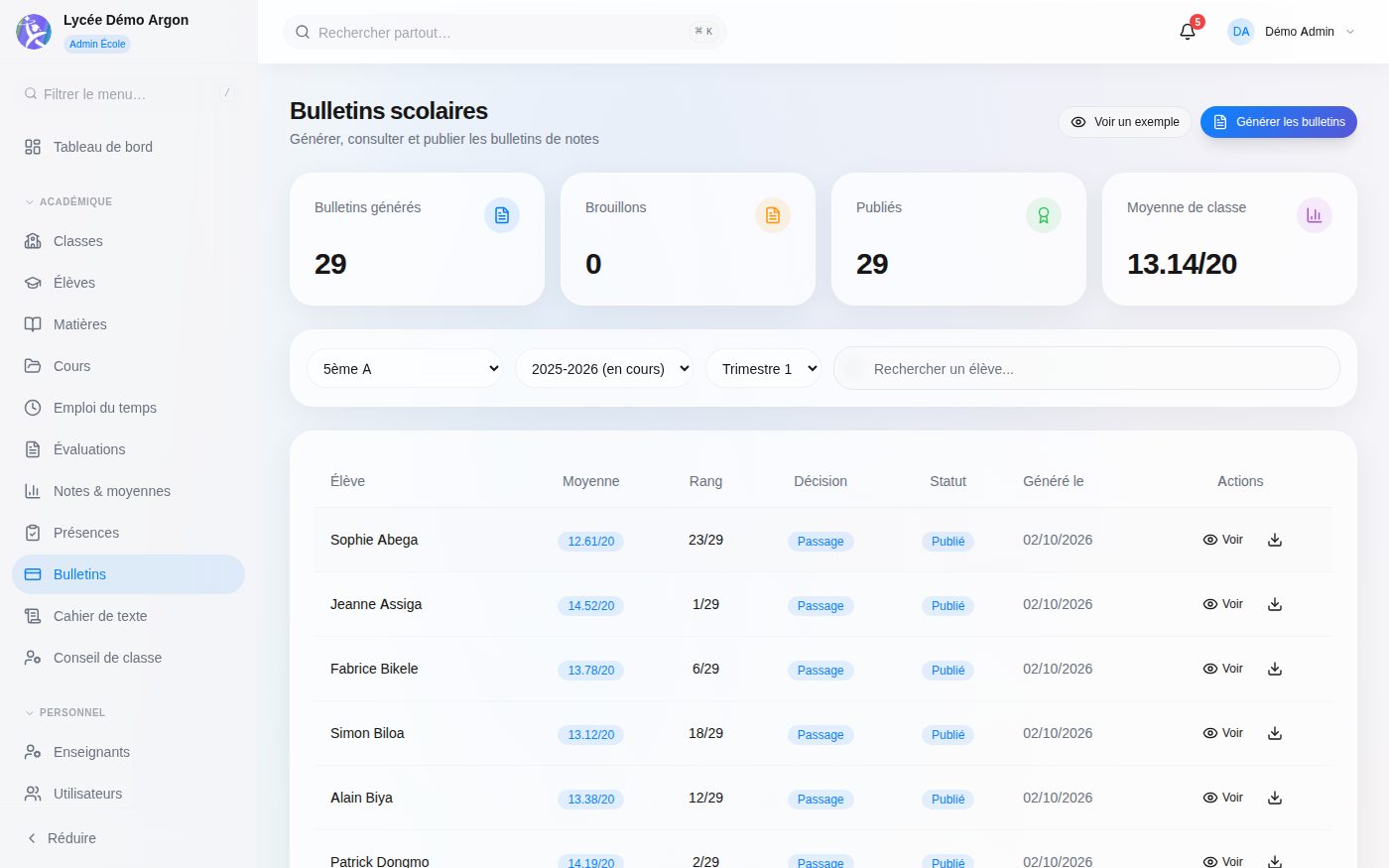
Task: Open the Trimestre 1 dropdown
Action: [x=763, y=368]
